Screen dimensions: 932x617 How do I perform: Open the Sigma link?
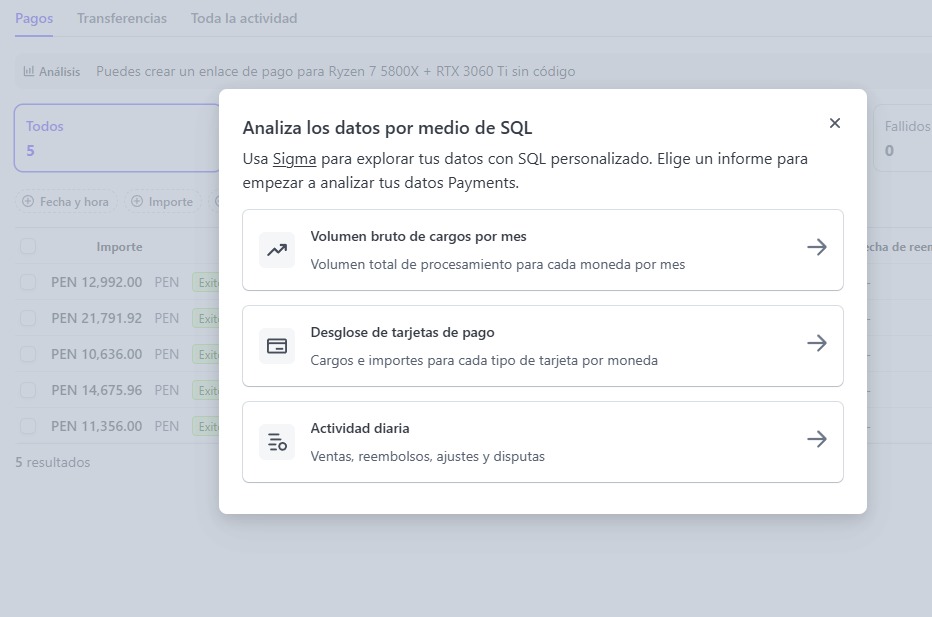pyautogui.click(x=294, y=159)
